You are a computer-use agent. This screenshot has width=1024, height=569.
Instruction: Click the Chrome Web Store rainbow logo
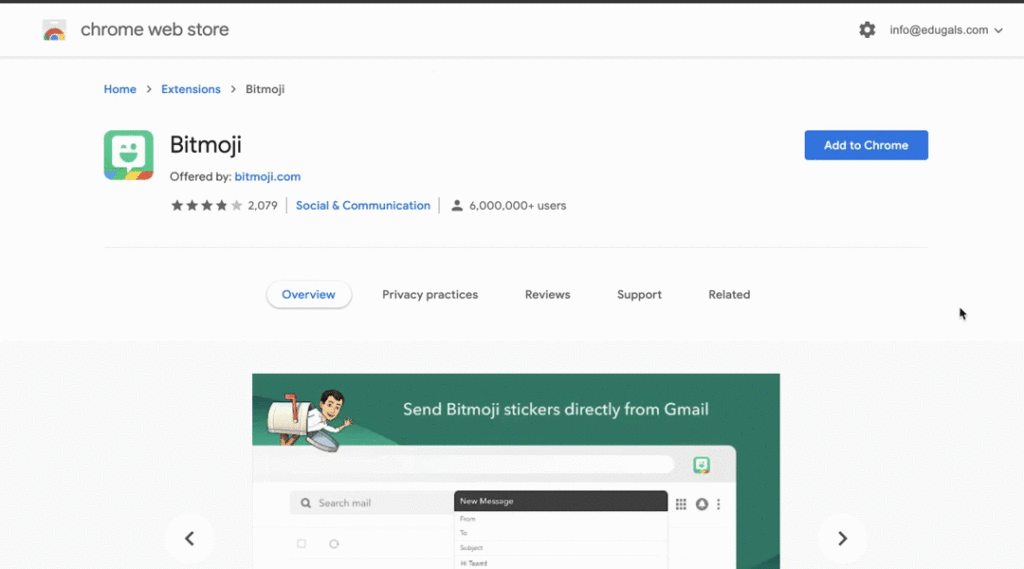[x=54, y=30]
